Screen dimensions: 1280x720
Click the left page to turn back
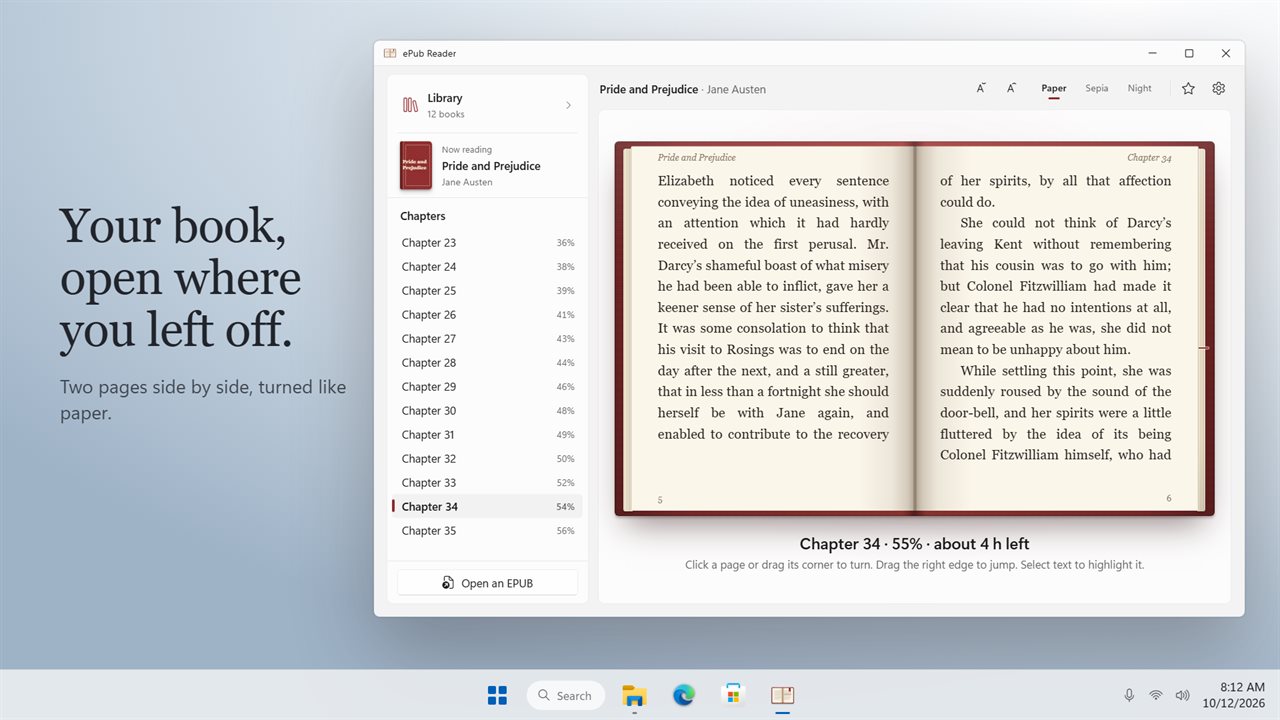pyautogui.click(x=772, y=328)
